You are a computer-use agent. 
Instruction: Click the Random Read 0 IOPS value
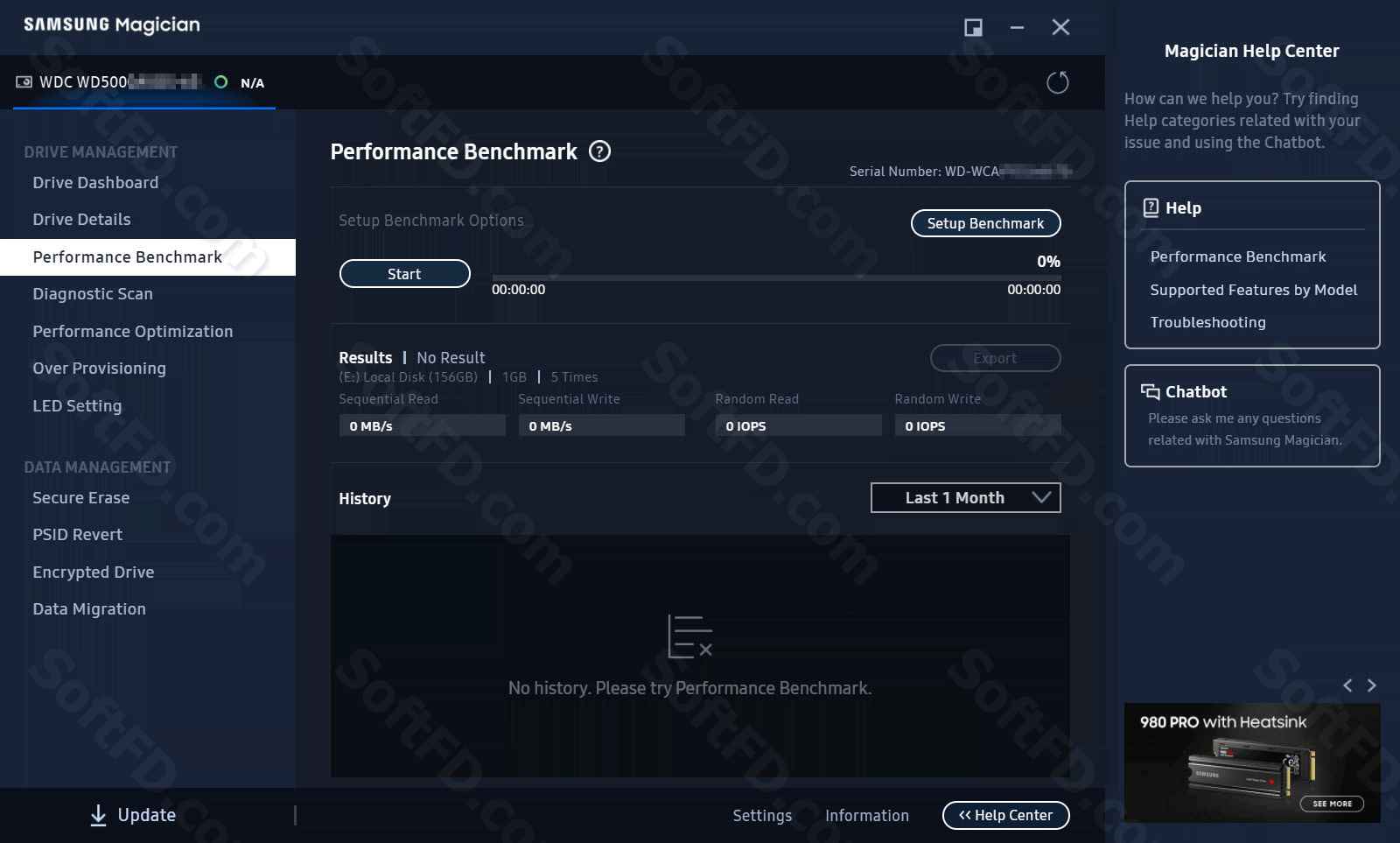pyautogui.click(x=798, y=425)
